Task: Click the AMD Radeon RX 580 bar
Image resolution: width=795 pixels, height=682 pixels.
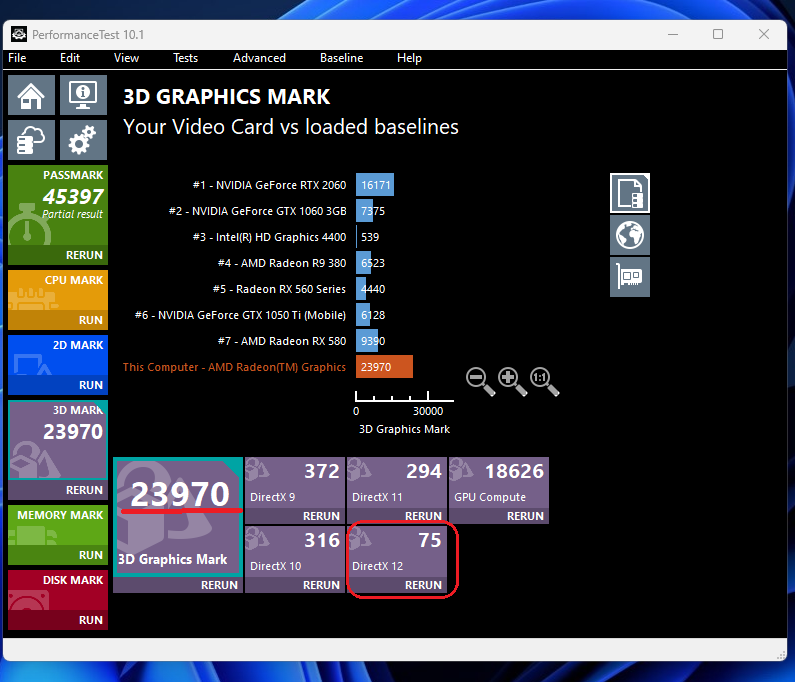Action: tap(367, 341)
